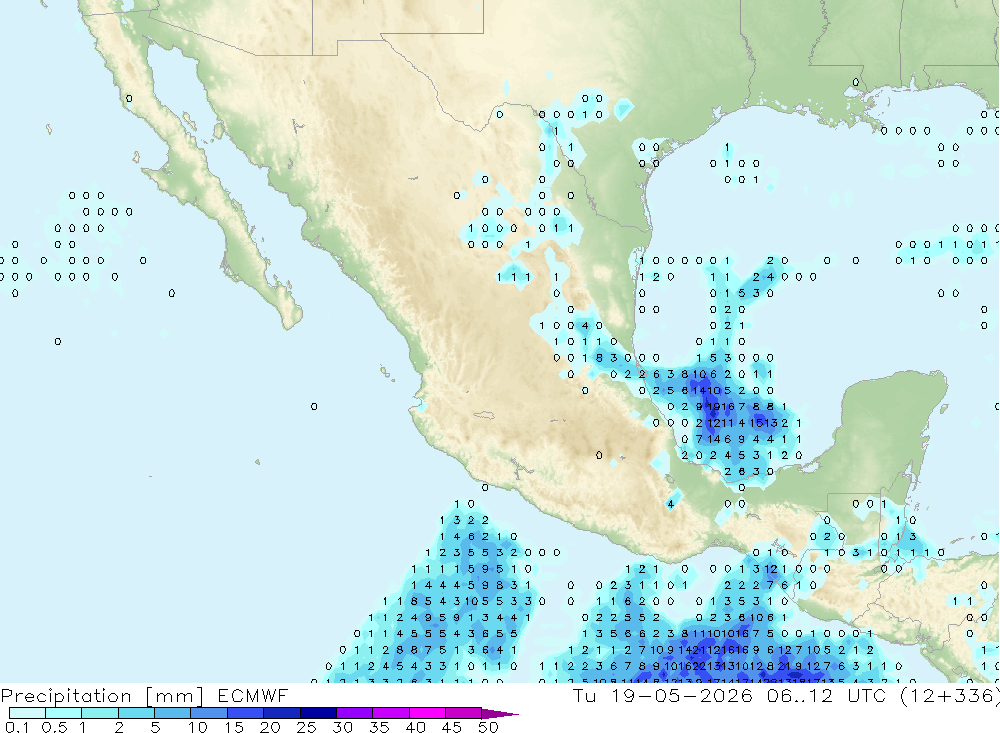Select the legend swatch between 1 and 2

(x=100, y=713)
